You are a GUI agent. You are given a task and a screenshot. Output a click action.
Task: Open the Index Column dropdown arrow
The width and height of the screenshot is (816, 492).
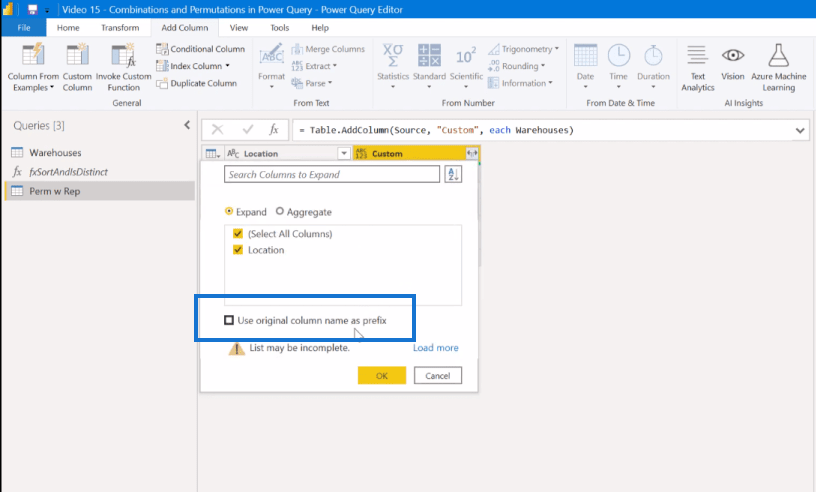coord(227,66)
